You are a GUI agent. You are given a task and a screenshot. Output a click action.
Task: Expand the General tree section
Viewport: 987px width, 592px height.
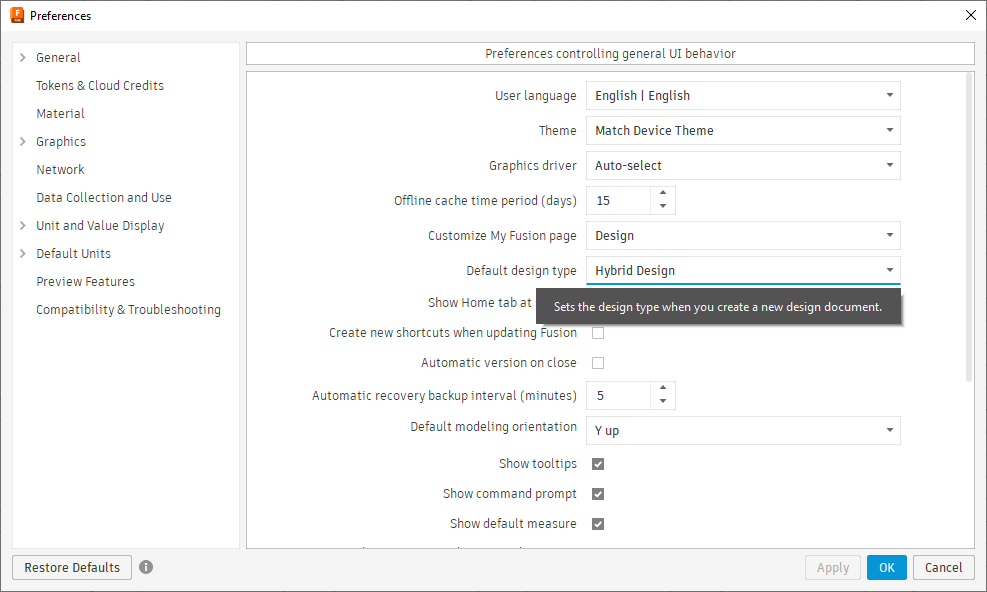click(23, 58)
